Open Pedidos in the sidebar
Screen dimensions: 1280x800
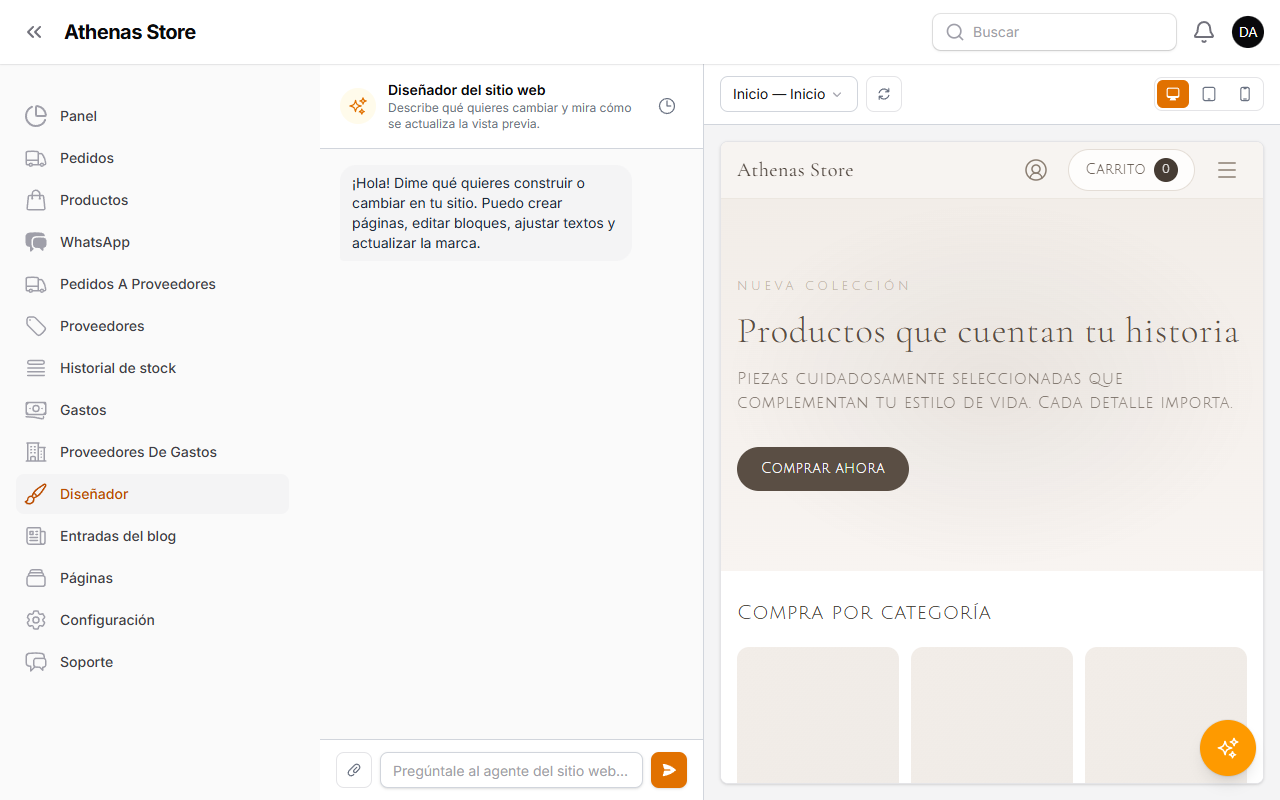point(152,158)
